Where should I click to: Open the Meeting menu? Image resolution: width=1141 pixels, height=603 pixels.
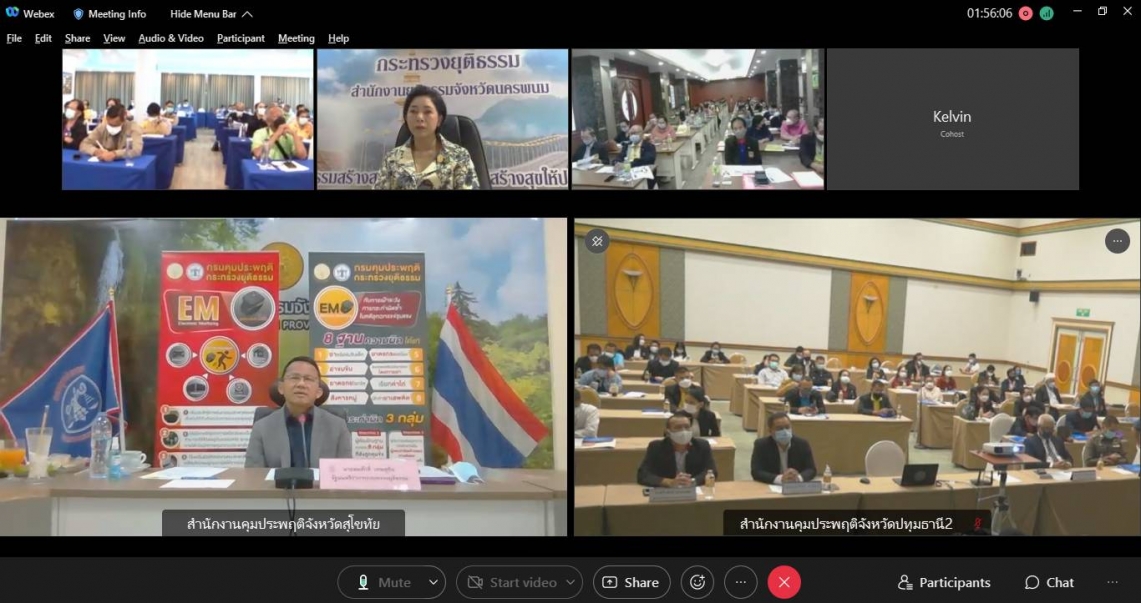pos(296,39)
